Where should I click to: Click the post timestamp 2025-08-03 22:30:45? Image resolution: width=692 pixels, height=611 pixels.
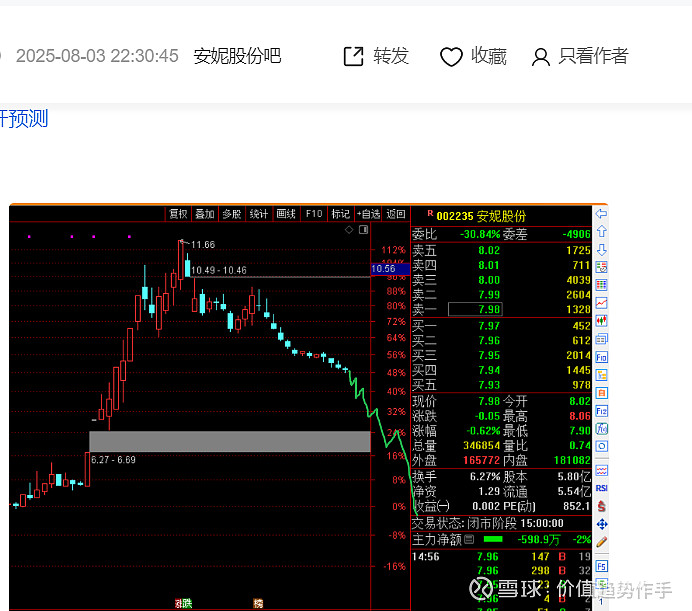[97, 56]
